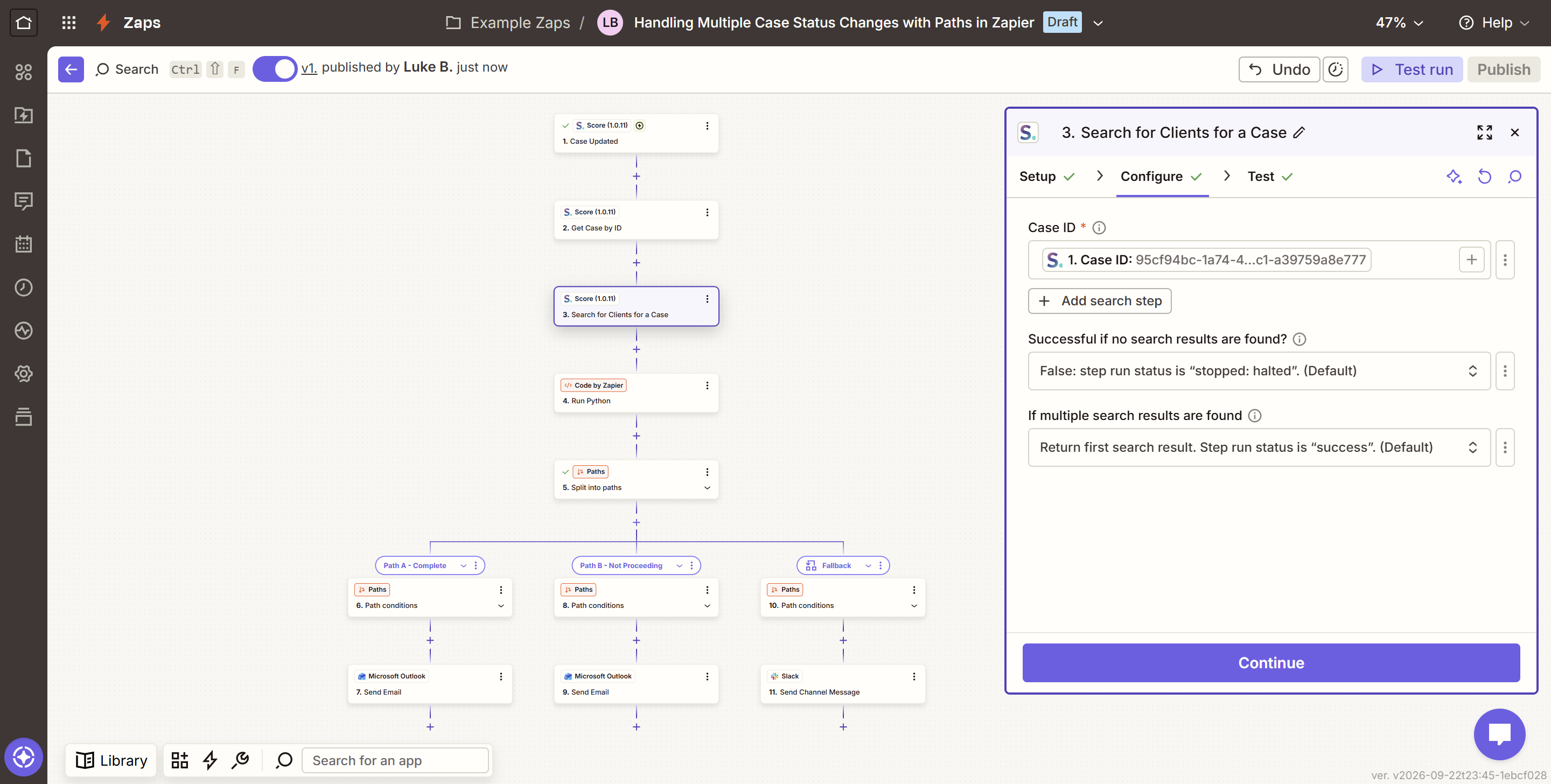Add a step after Get Case by ID
This screenshot has height=784, width=1551.
[637, 263]
